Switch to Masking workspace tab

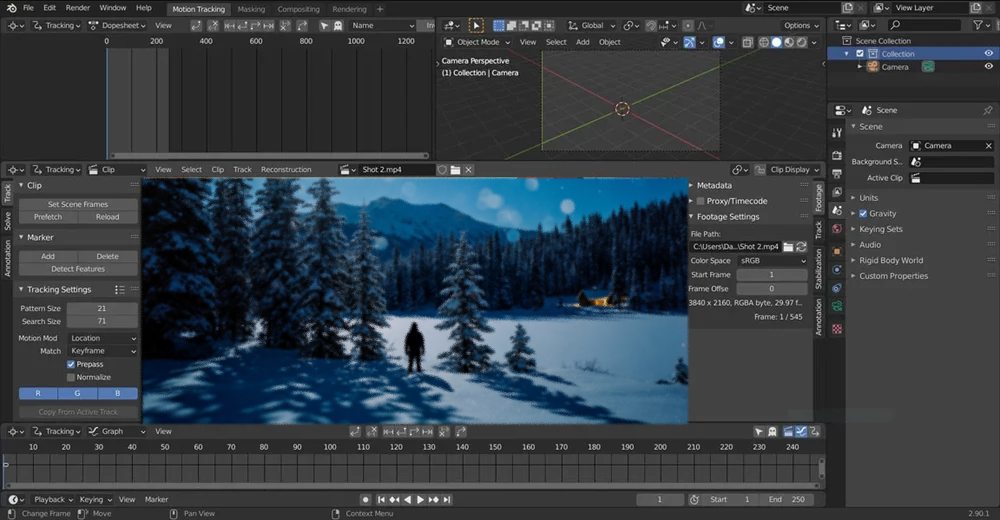251,9
